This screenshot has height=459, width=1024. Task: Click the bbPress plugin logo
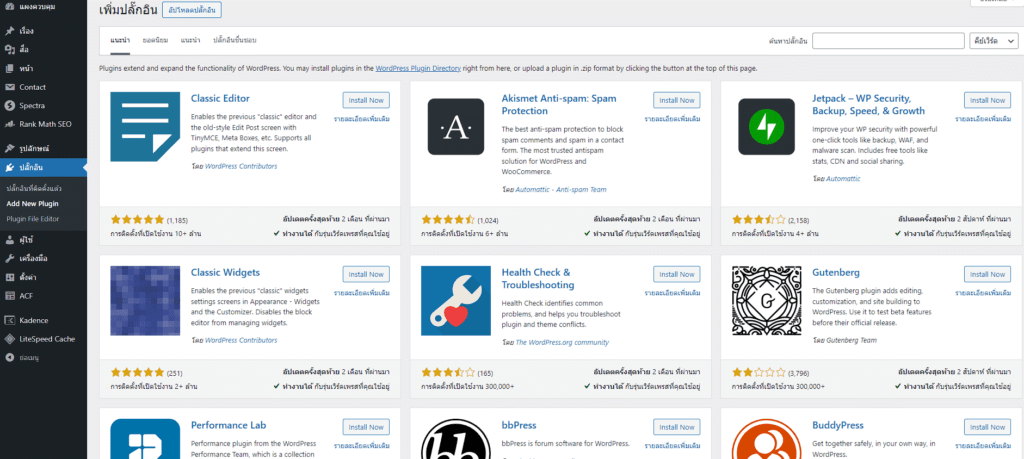tap(456, 439)
